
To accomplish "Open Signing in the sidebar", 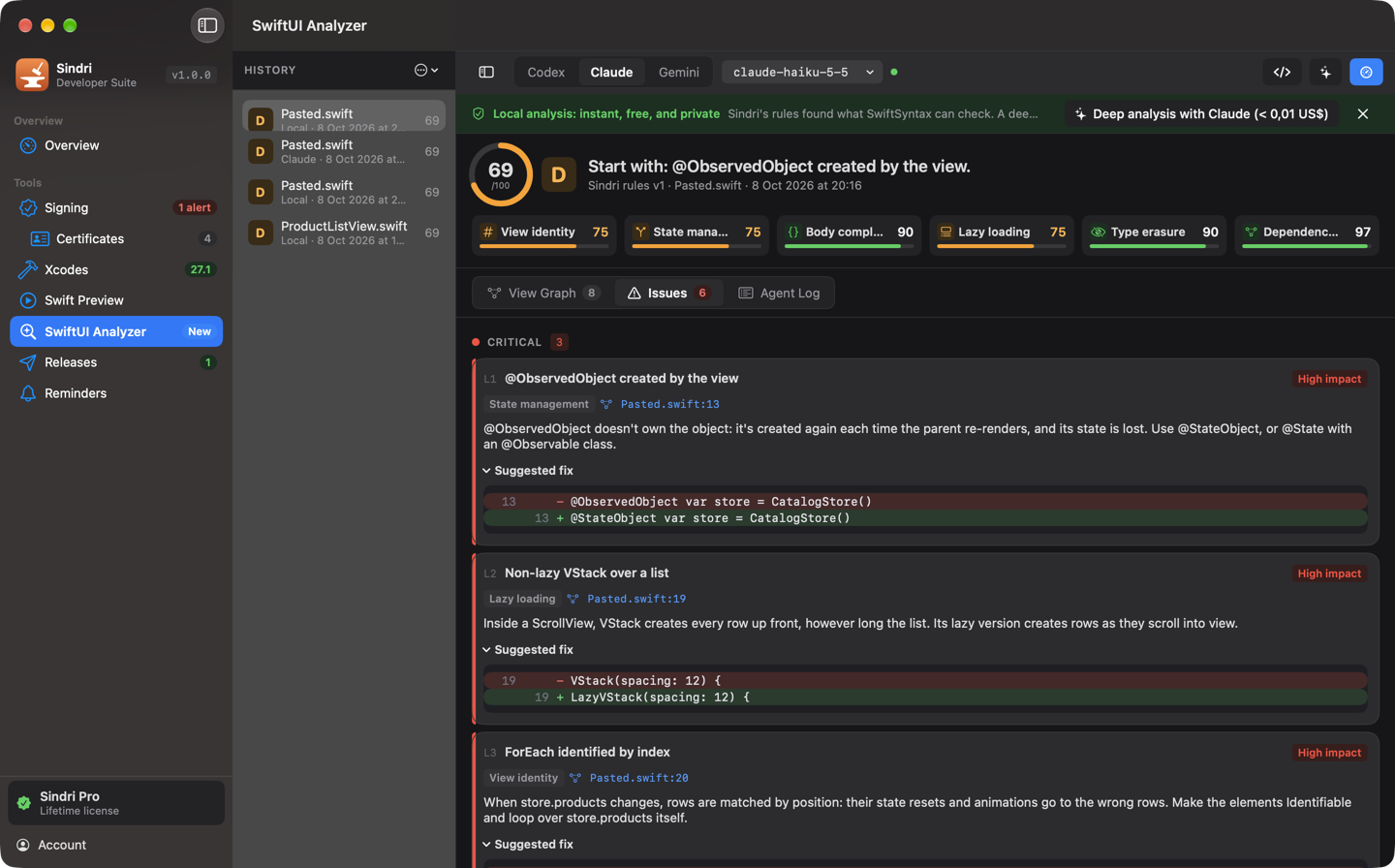I will [116, 207].
